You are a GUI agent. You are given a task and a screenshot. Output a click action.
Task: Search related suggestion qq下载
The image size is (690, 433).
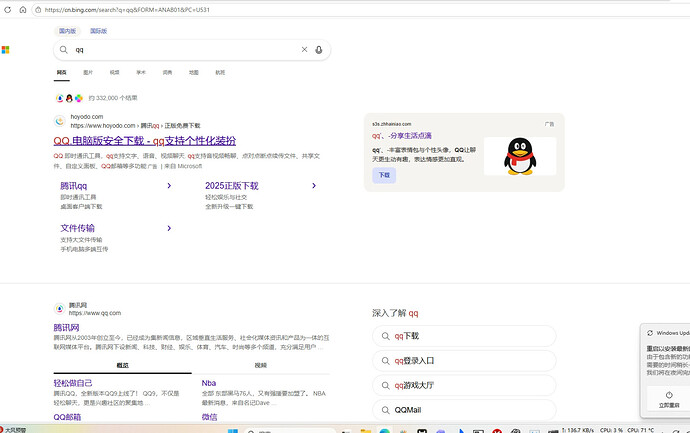464,336
